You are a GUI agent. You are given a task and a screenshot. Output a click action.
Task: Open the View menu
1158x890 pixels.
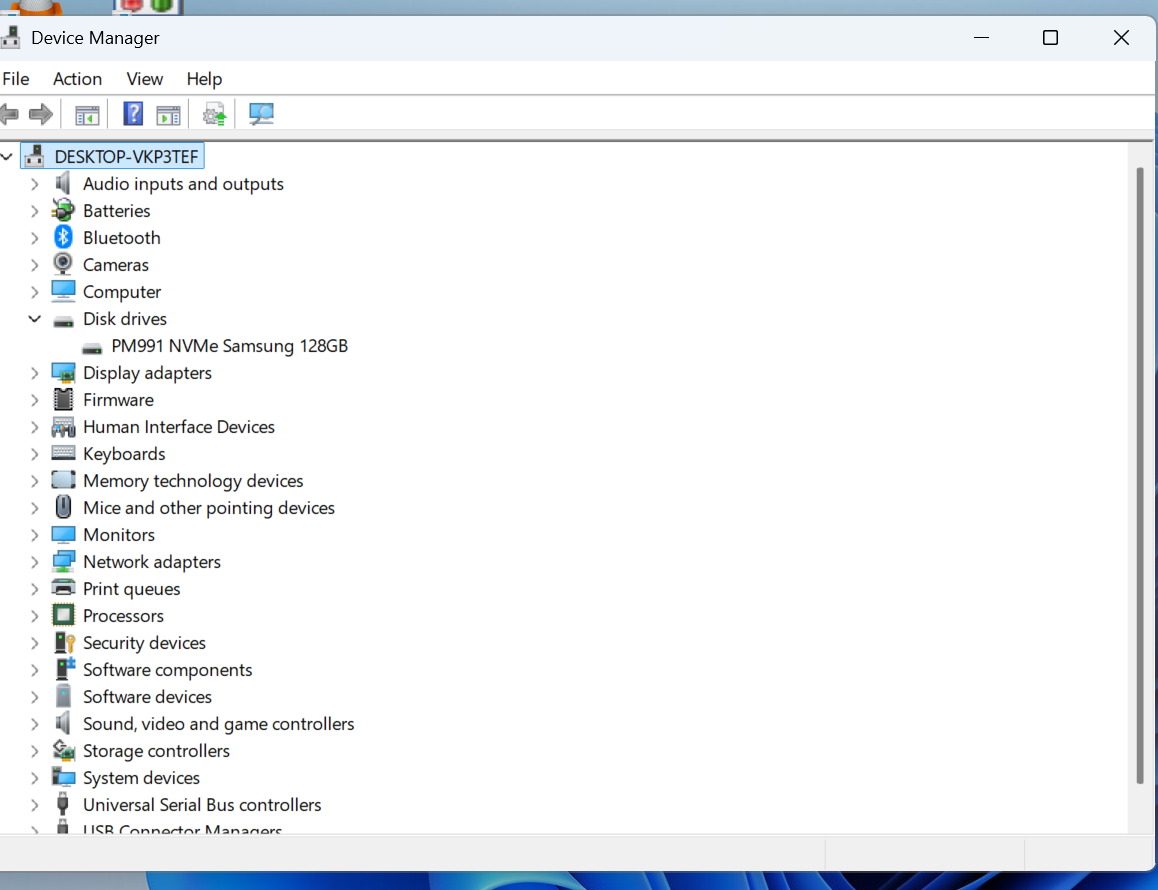(144, 79)
